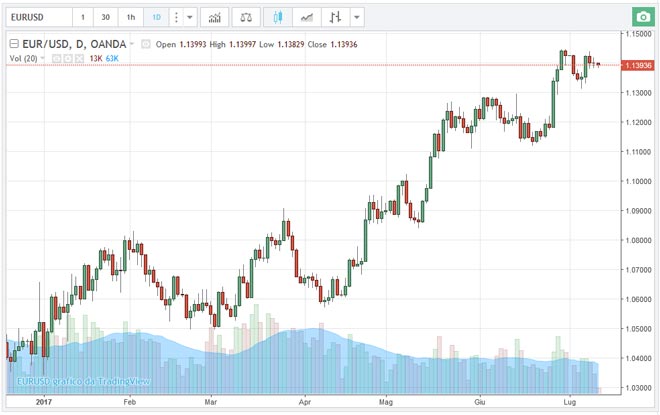
Task: Open the chart style dropdown arrow
Action: click(358, 18)
